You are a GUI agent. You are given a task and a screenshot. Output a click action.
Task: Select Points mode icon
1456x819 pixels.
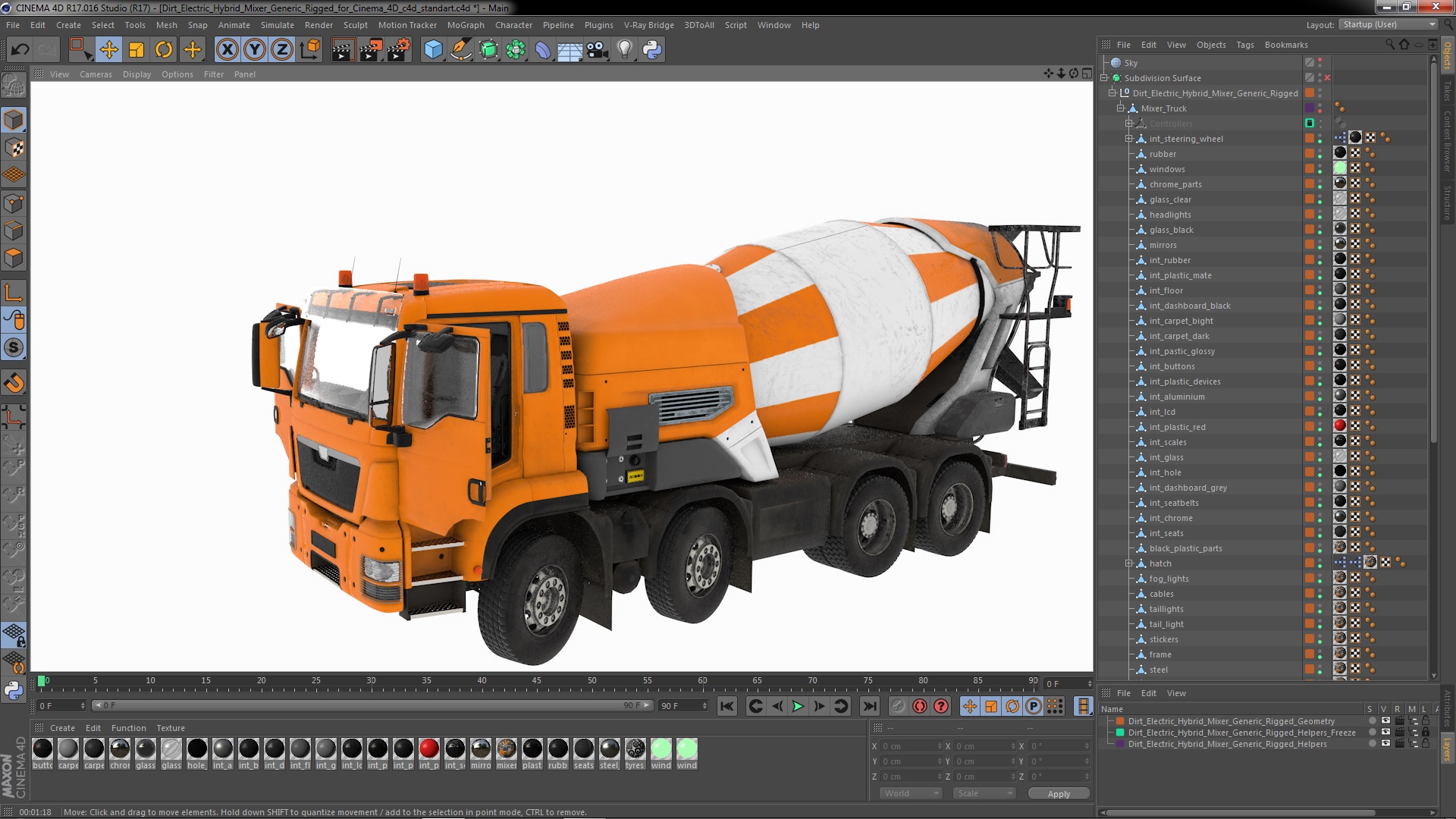click(14, 203)
